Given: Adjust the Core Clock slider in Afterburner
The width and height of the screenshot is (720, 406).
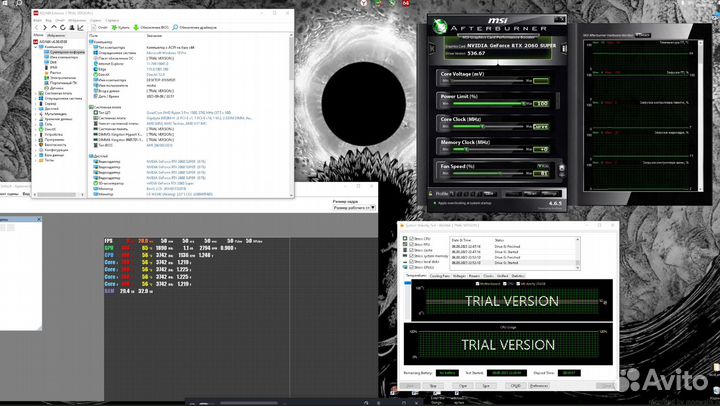Looking at the screenshot, I should pyautogui.click(x=488, y=126).
